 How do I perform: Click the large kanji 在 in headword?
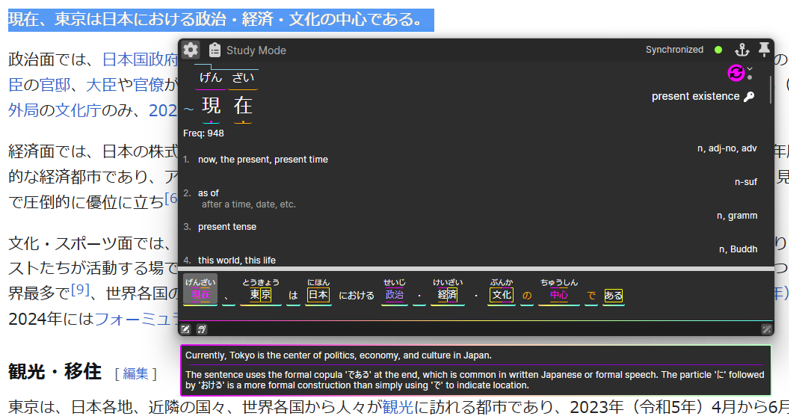(243, 106)
